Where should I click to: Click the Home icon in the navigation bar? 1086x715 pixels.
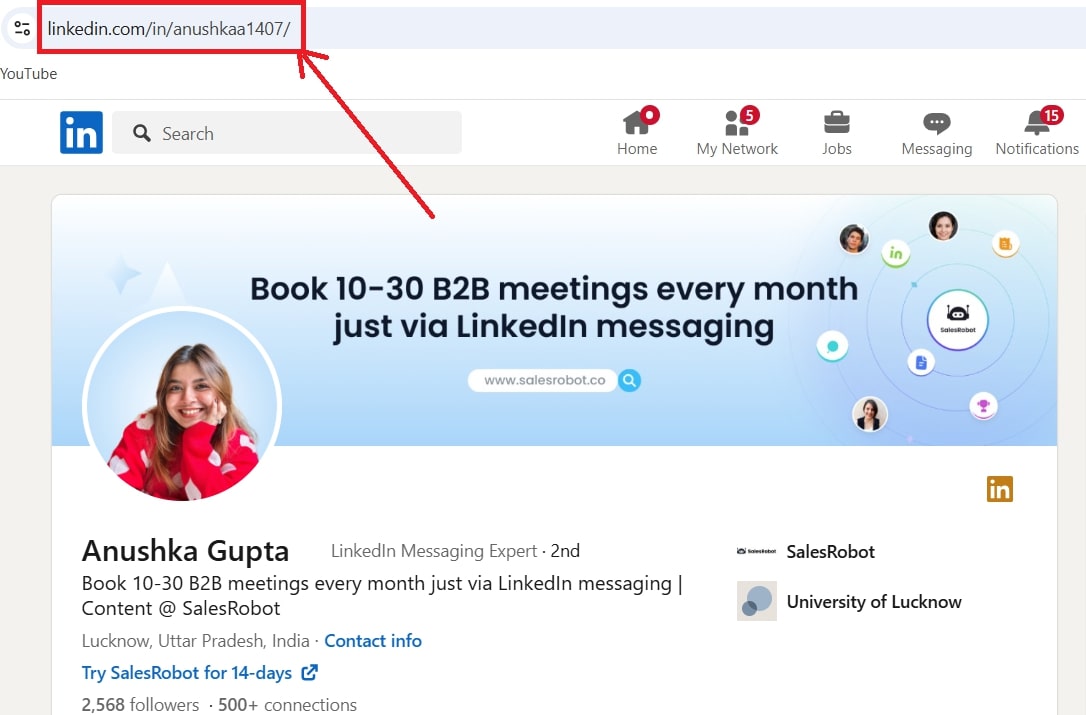click(637, 124)
